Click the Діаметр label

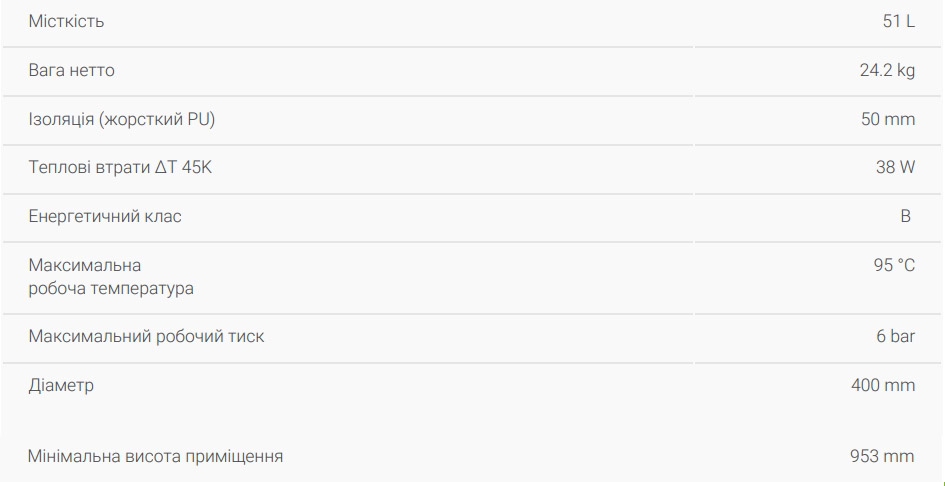point(61,385)
